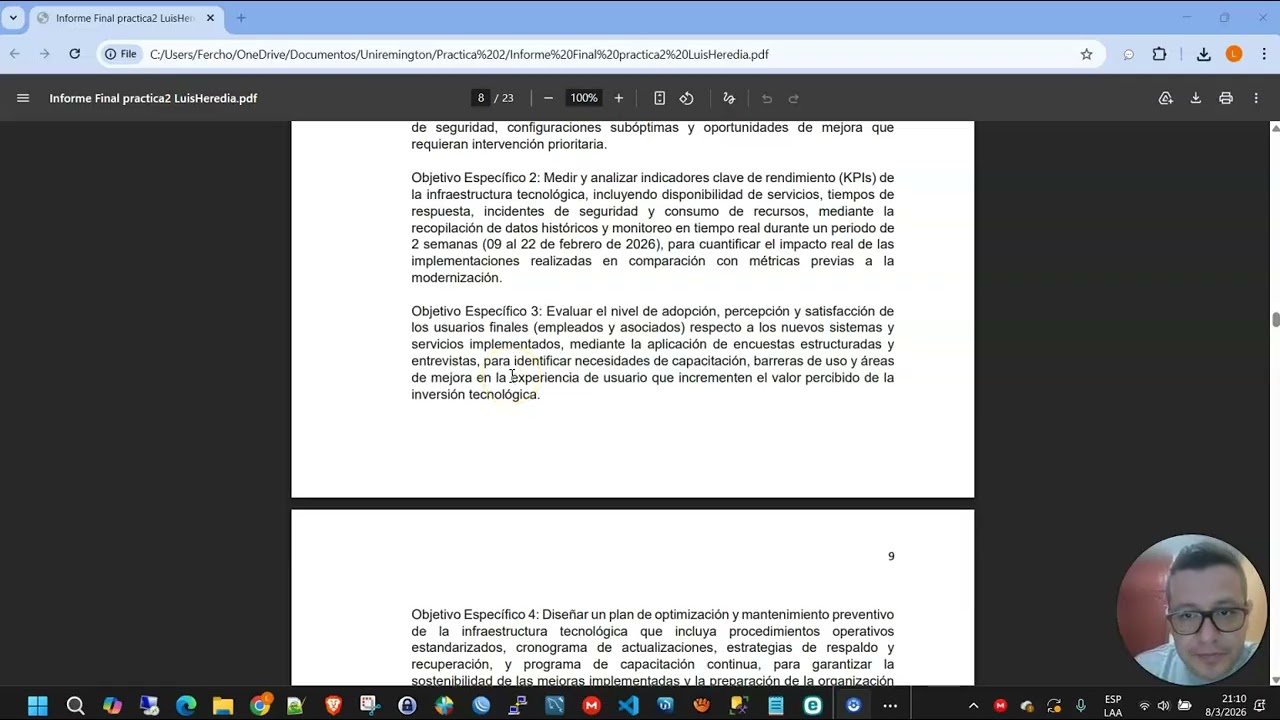Click the Undo annotation icon
1280x720 pixels.
point(767,98)
